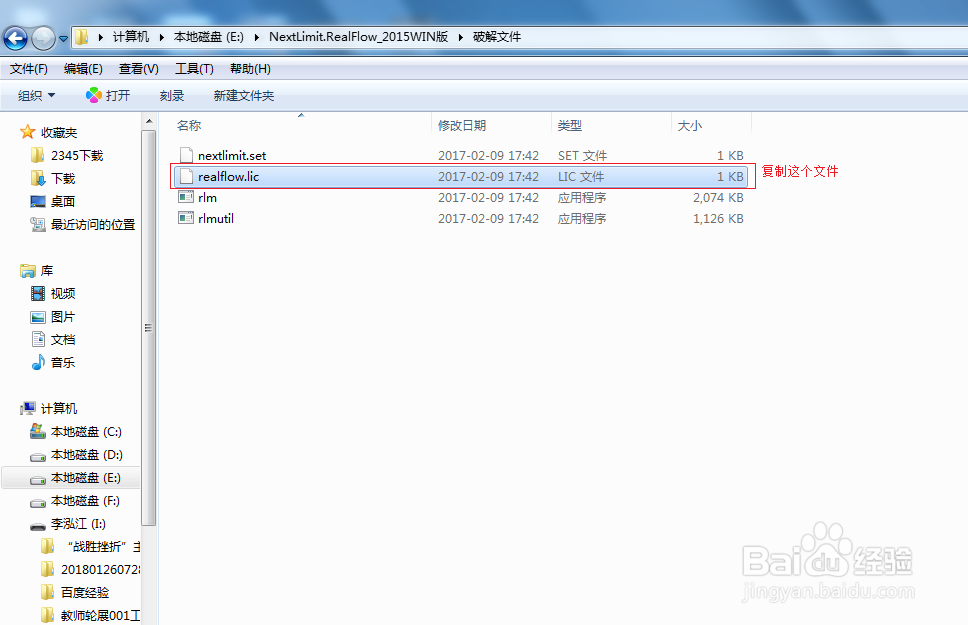This screenshot has width=968, height=625.
Task: Sort by the 修改日期 column header
Action: tap(462, 125)
